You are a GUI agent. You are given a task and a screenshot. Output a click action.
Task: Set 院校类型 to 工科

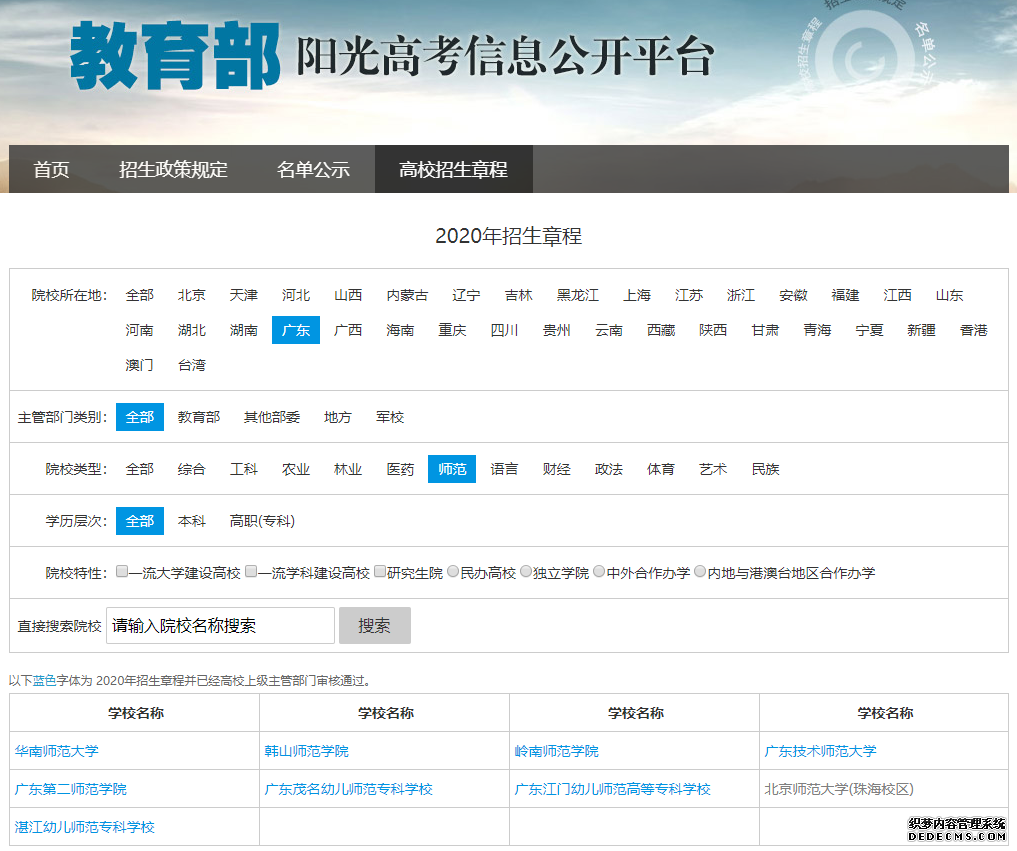coord(244,469)
